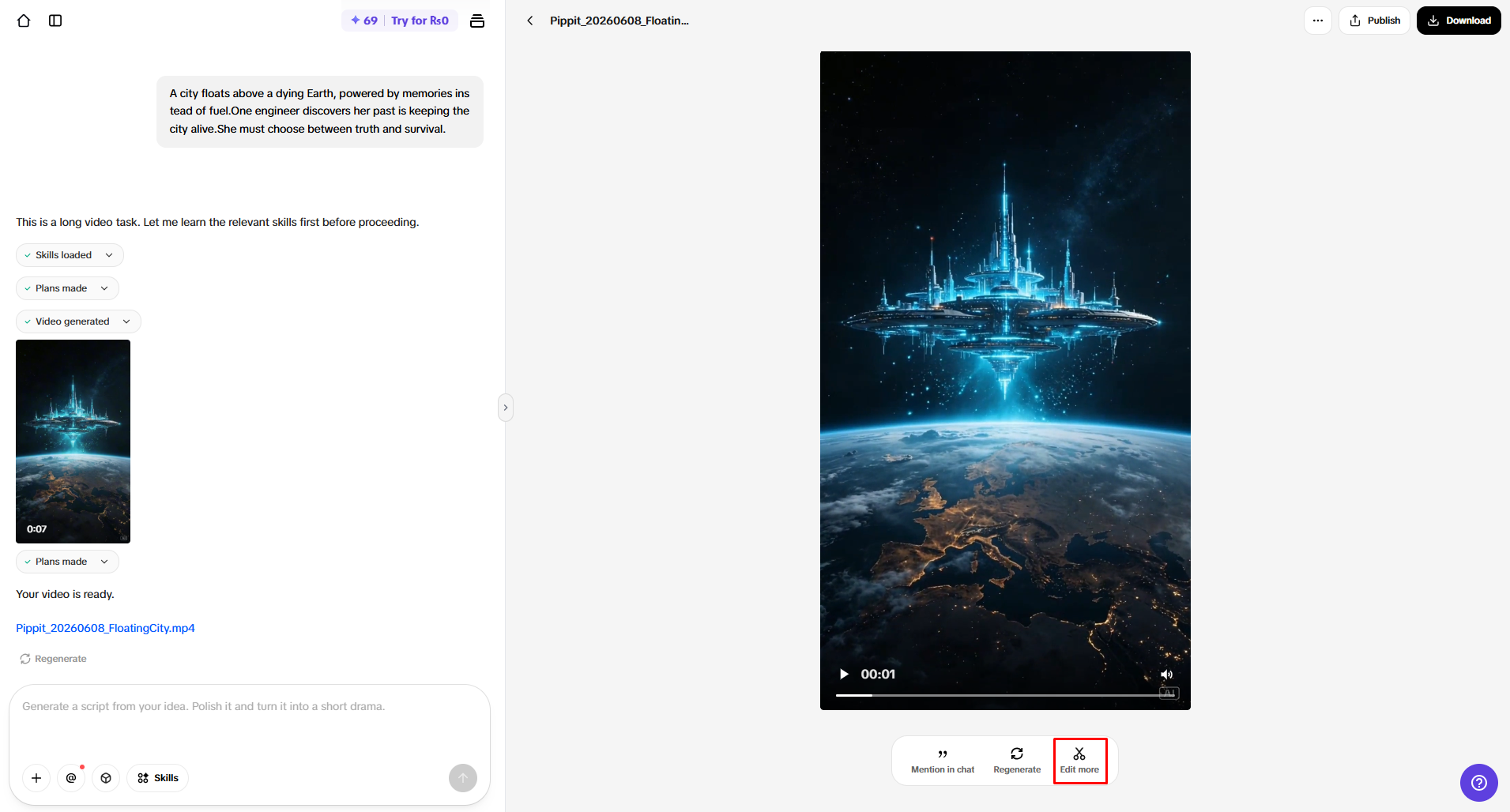Collapse the chat panel with arrow handle
This screenshot has height=812, width=1510.
[506, 408]
